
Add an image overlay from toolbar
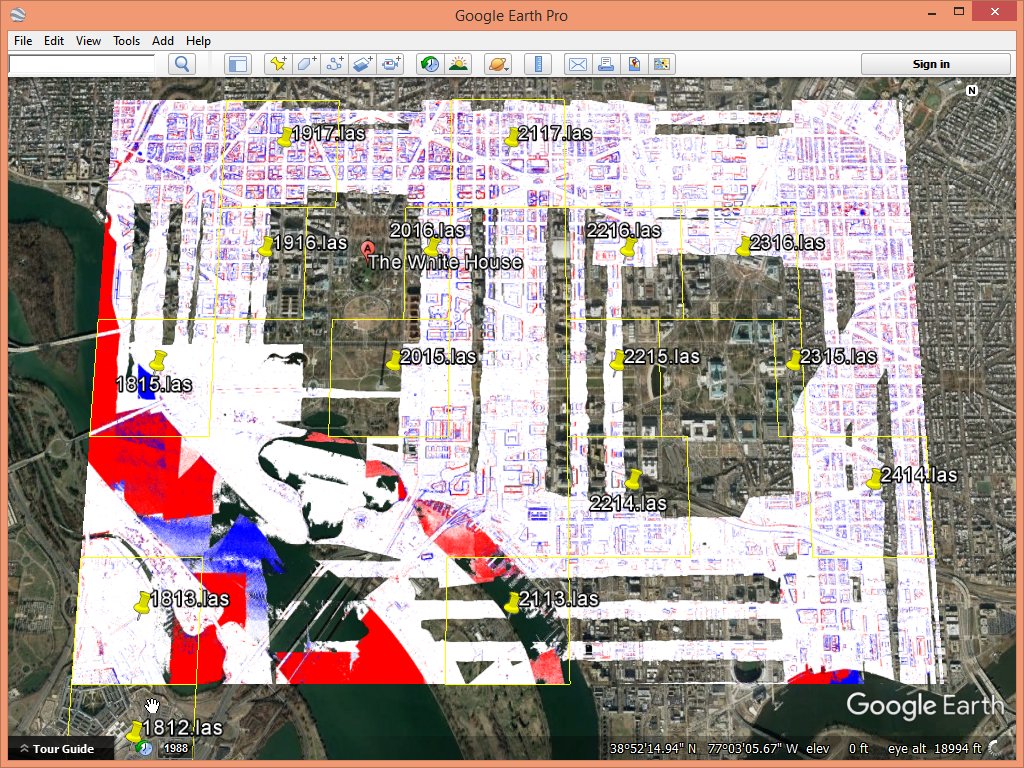click(363, 64)
